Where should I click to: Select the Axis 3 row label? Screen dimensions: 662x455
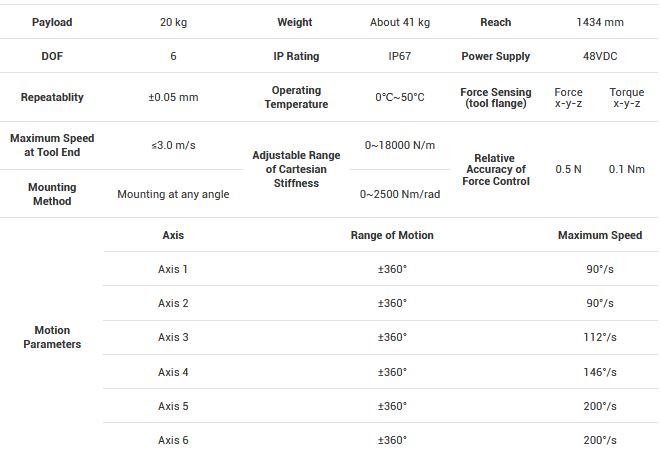click(x=173, y=338)
